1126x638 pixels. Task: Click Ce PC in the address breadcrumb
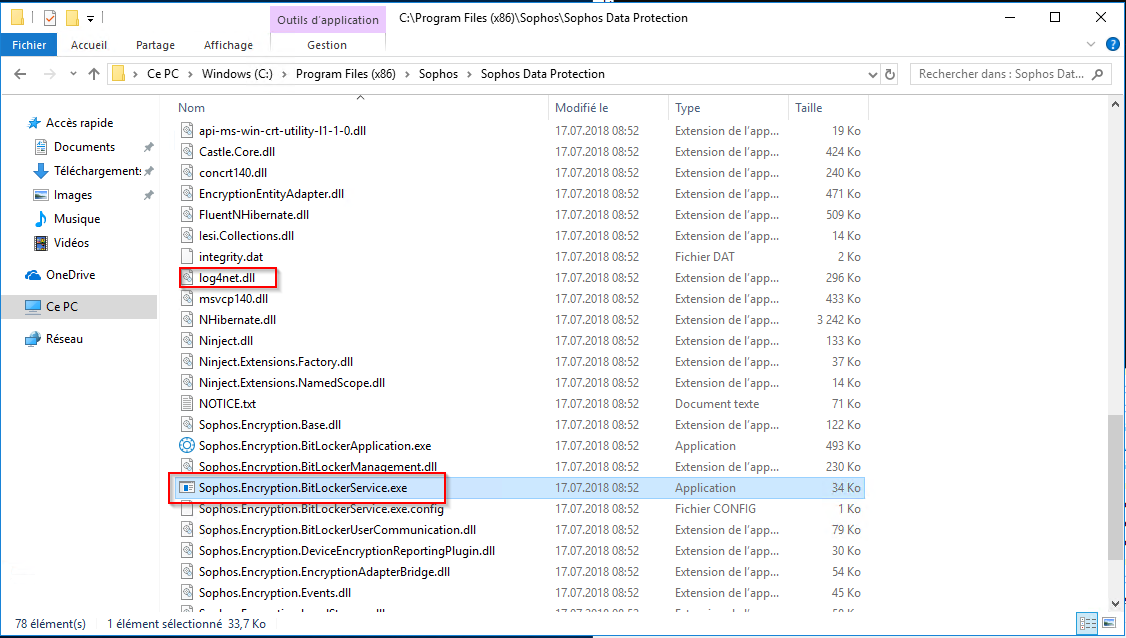tap(163, 74)
